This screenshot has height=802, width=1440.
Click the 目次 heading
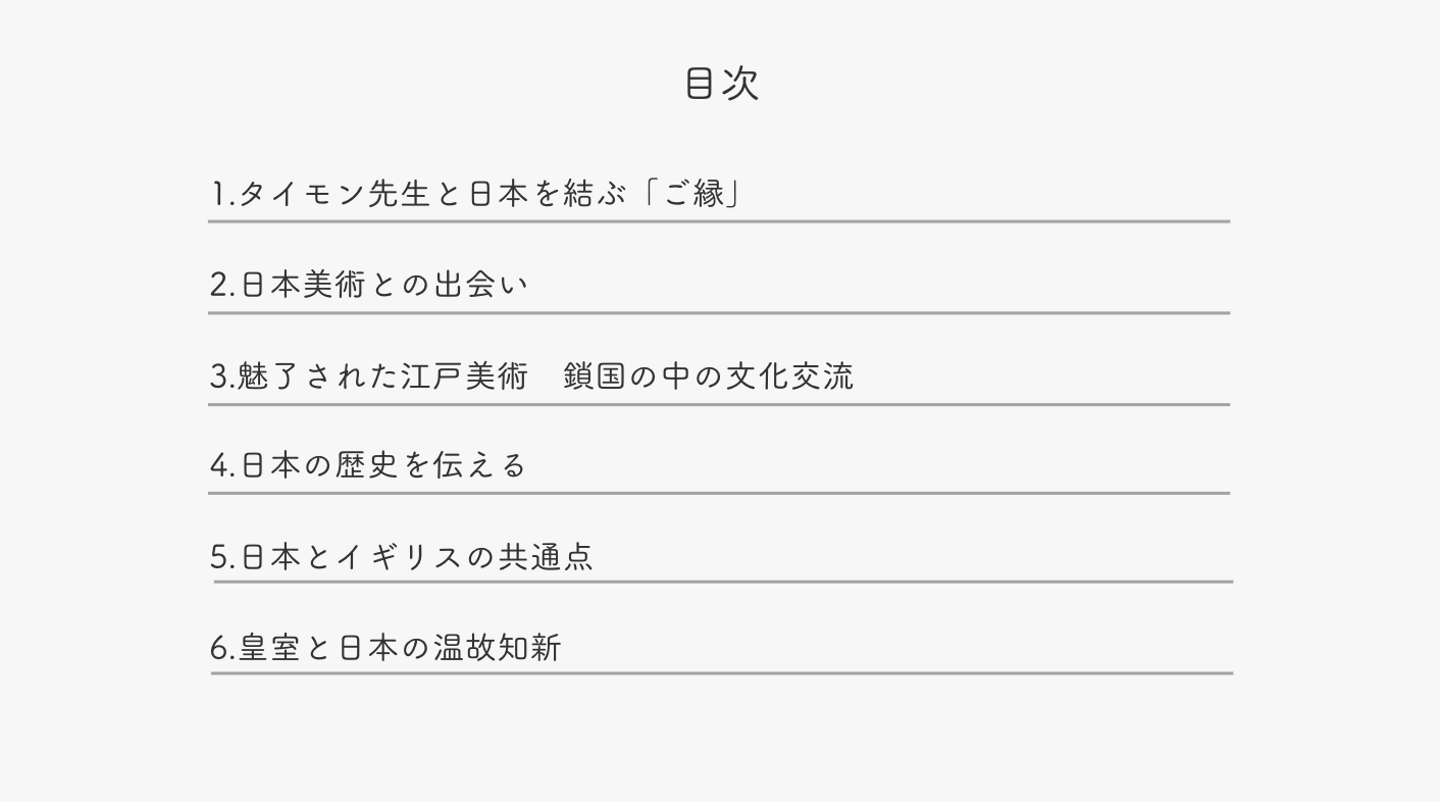(x=721, y=84)
